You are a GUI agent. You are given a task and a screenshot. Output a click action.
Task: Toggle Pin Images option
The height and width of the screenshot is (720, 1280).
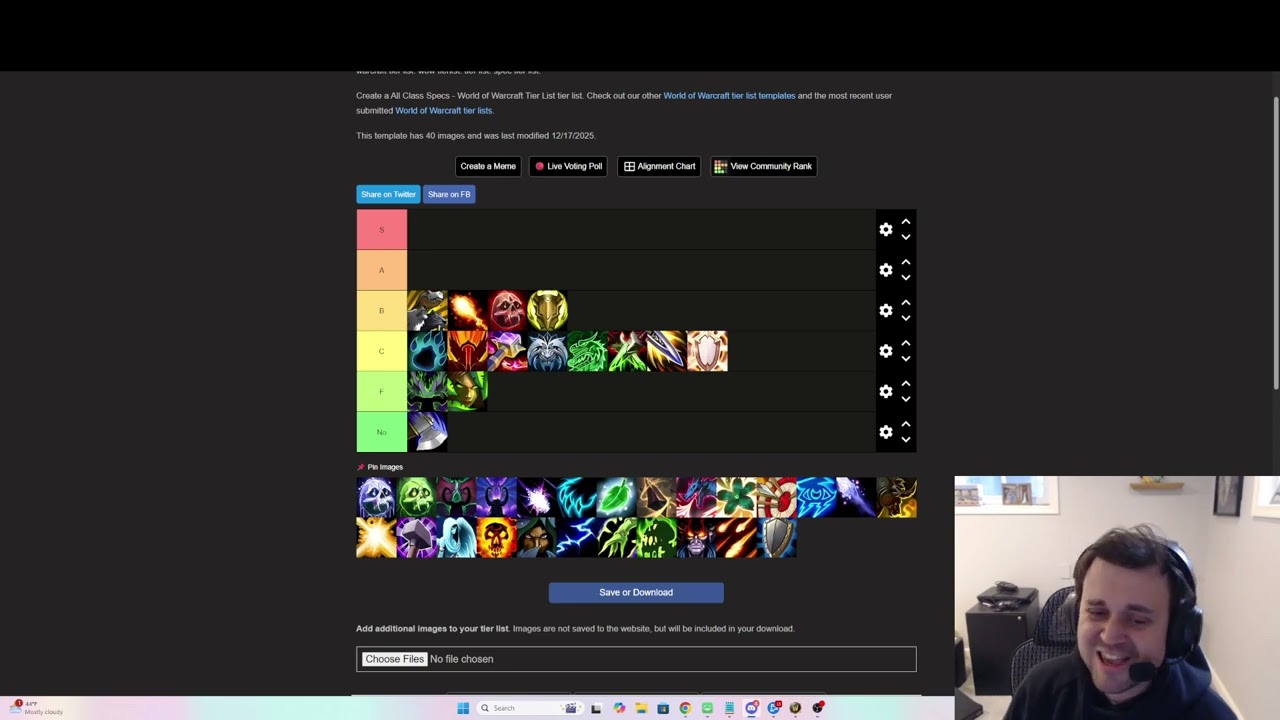(380, 467)
